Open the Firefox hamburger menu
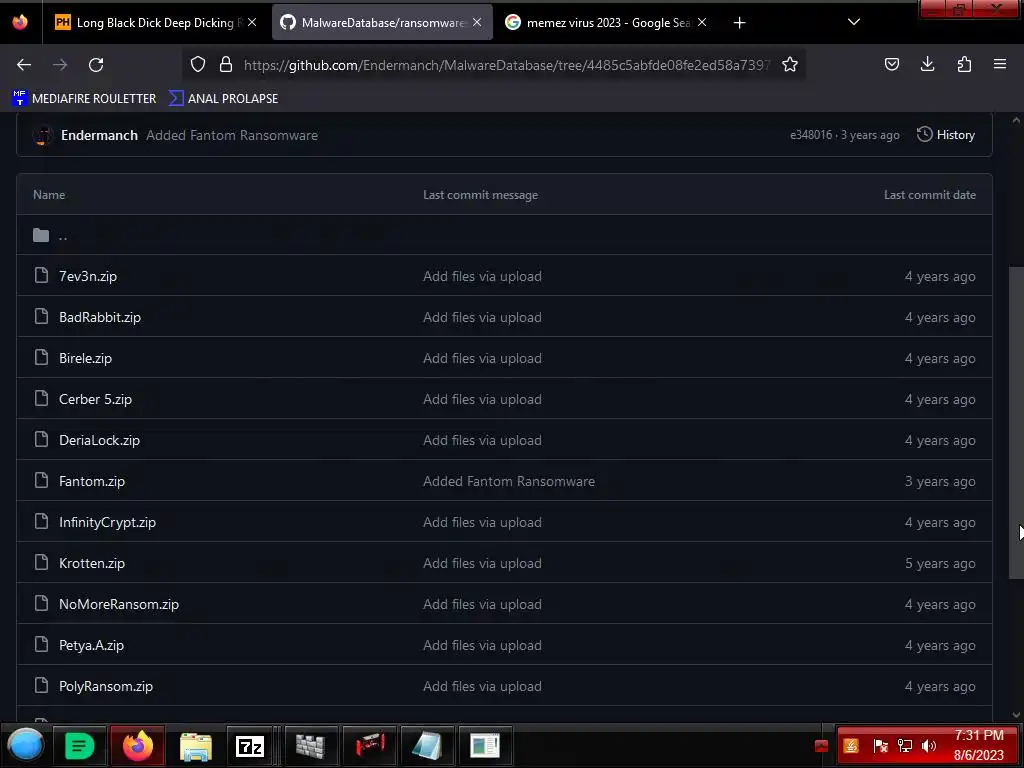Screen dimensions: 1024x768 pos(1000,64)
